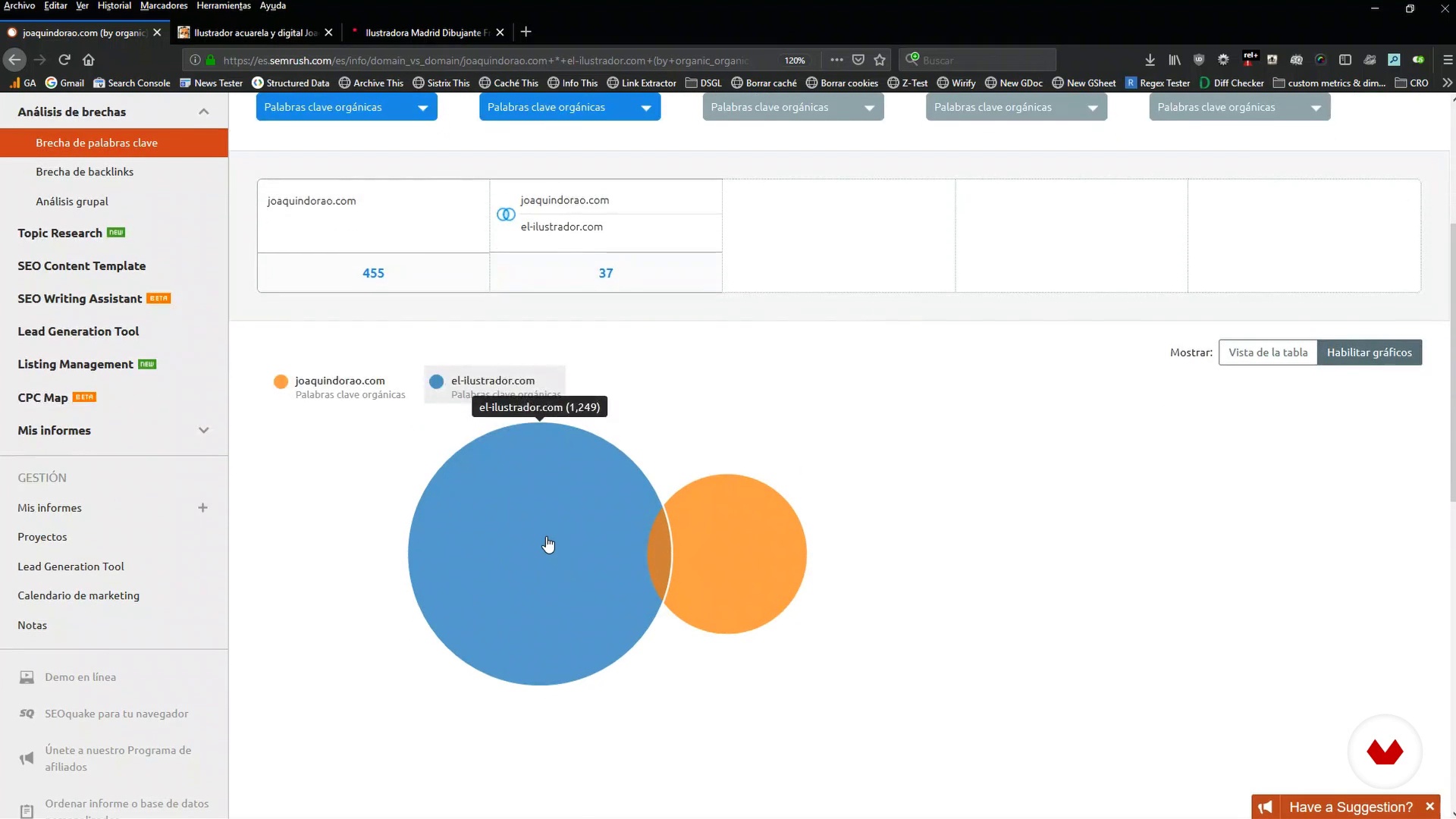Open the first Palabras clave orgánicas dropdown

pos(347,107)
